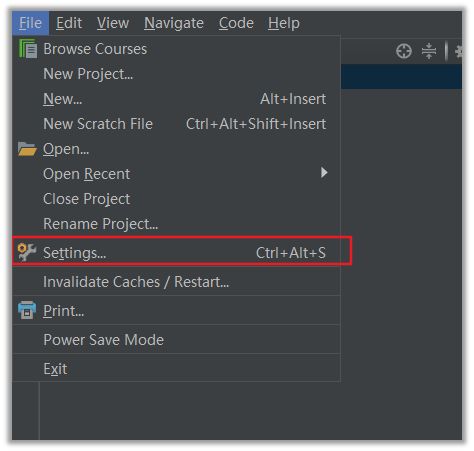Choose New Project... from the File menu
Viewport: 474px width, 451px height.
click(x=176, y=74)
